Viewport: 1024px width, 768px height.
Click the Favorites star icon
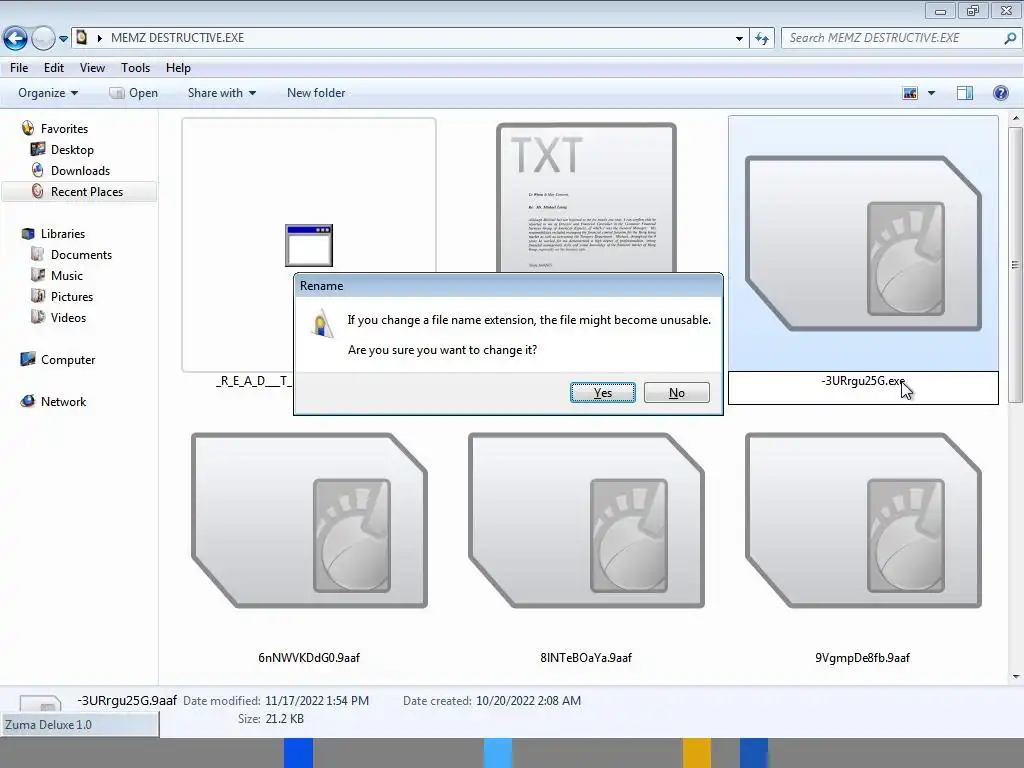click(27, 128)
